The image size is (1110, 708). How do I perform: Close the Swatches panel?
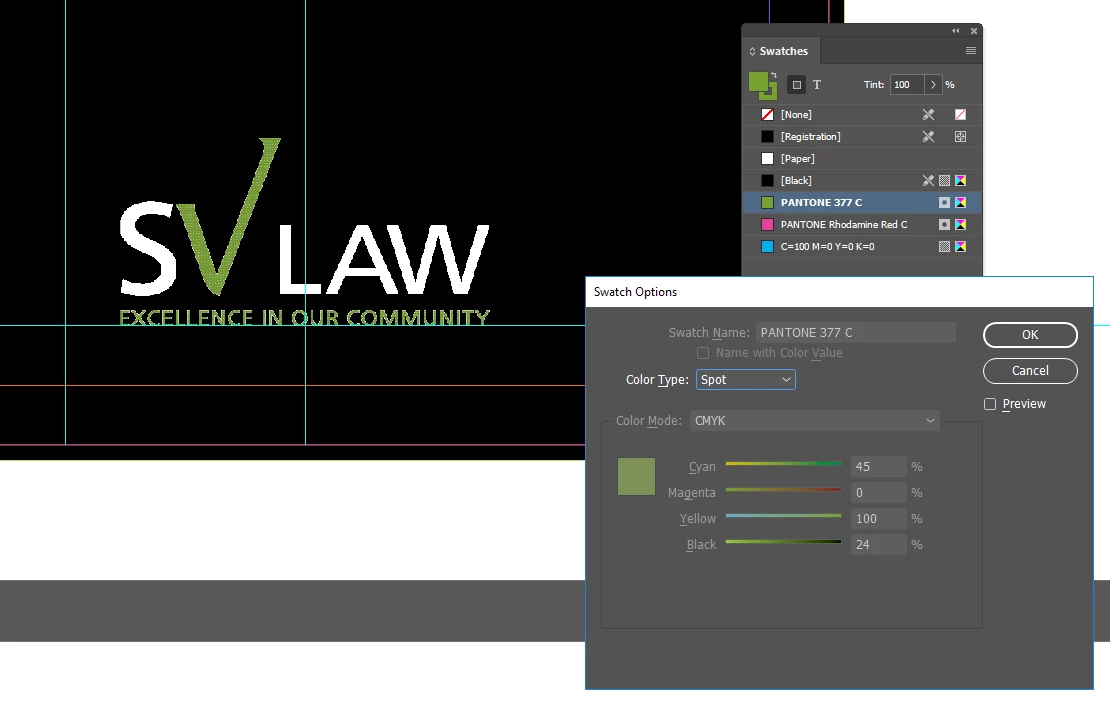[x=974, y=30]
